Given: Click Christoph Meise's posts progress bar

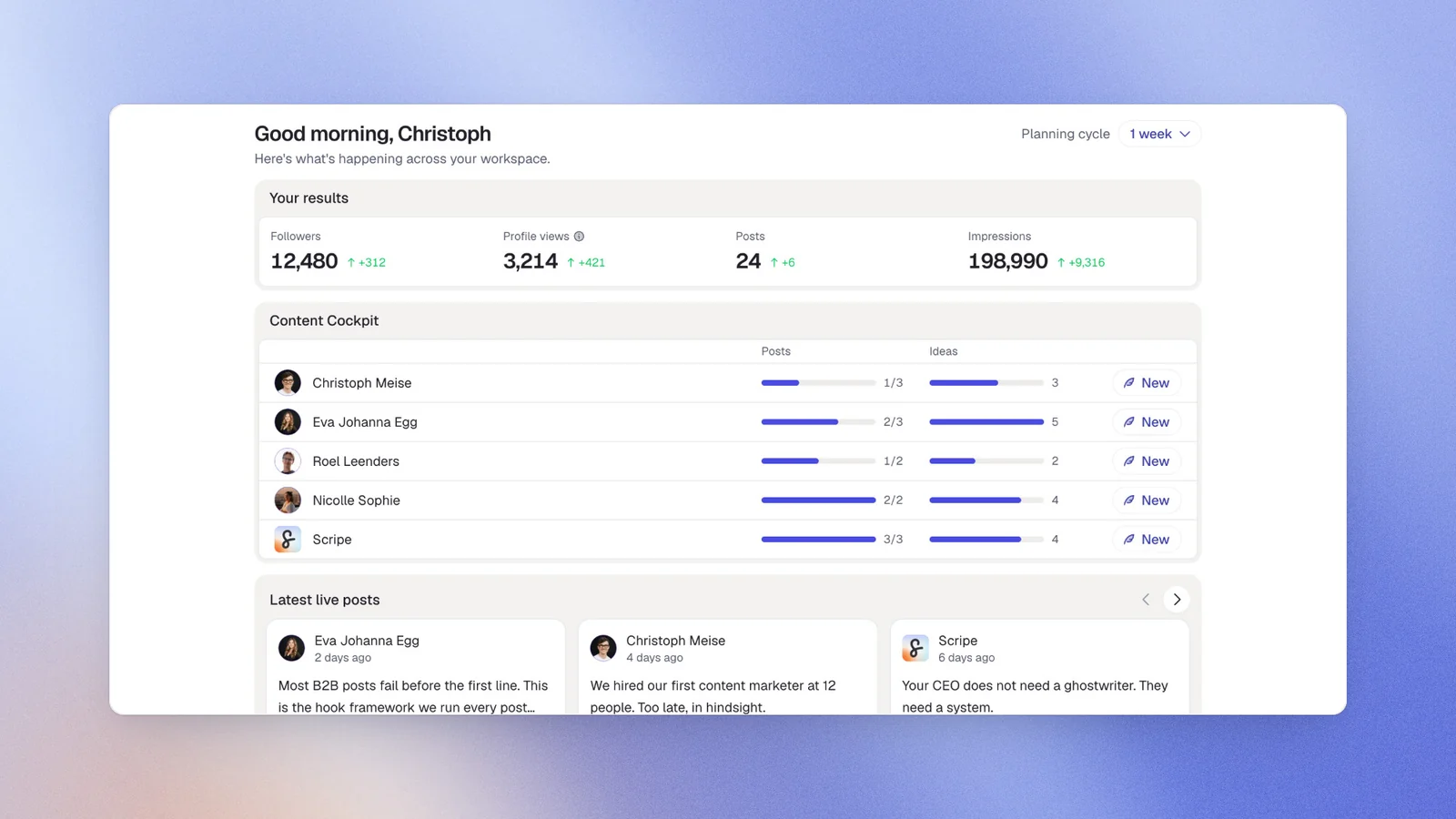Looking at the screenshot, I should click(x=818, y=383).
